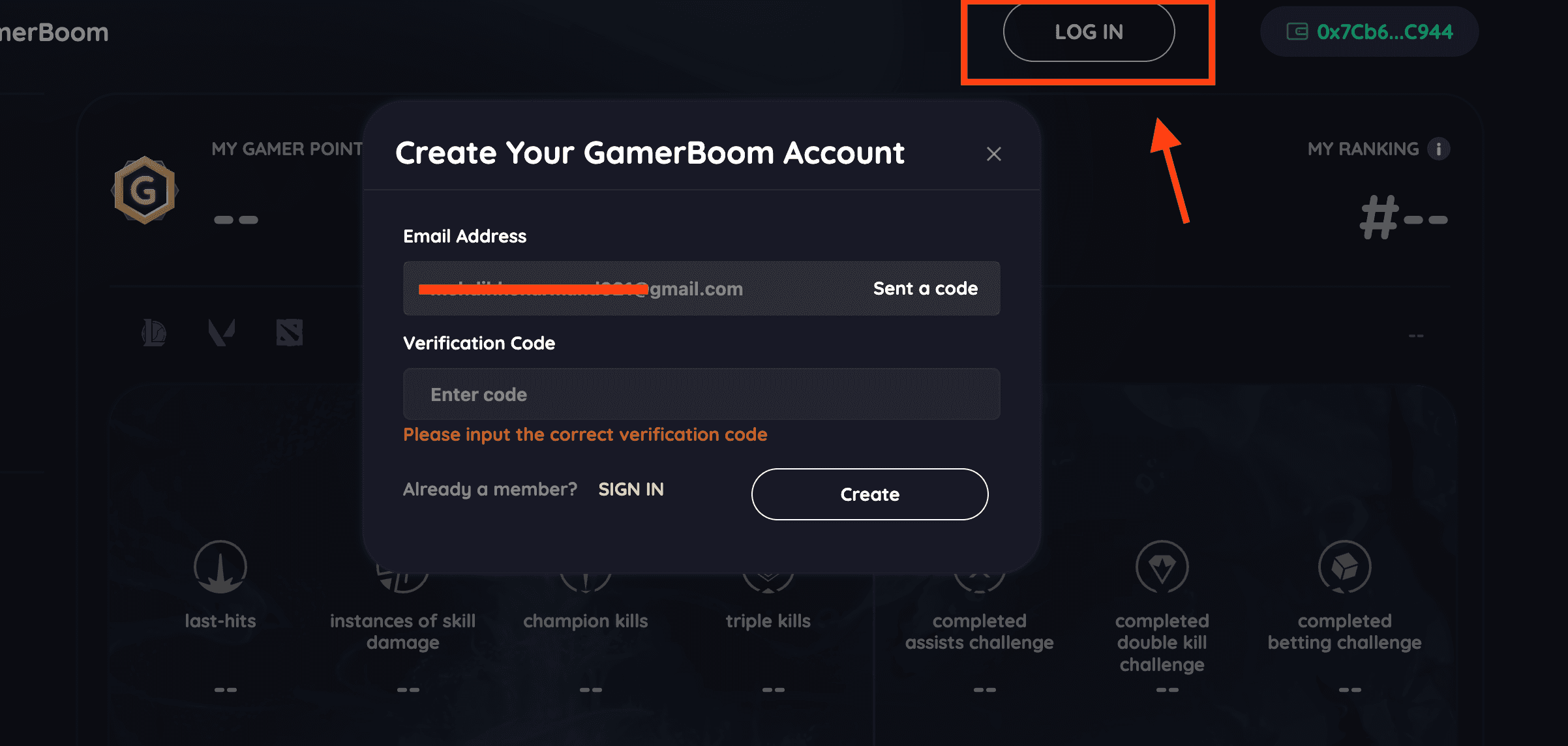The width and height of the screenshot is (1568, 746).
Task: Close the Create Account dialog
Action: click(993, 154)
